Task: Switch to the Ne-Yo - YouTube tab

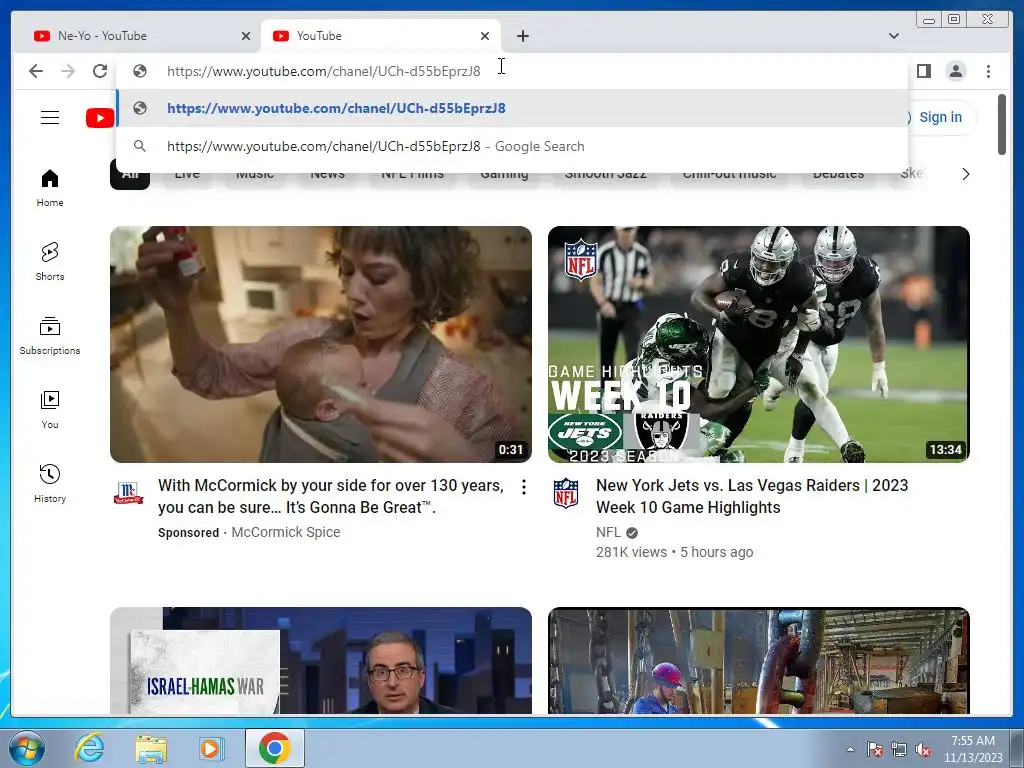Action: pos(140,36)
